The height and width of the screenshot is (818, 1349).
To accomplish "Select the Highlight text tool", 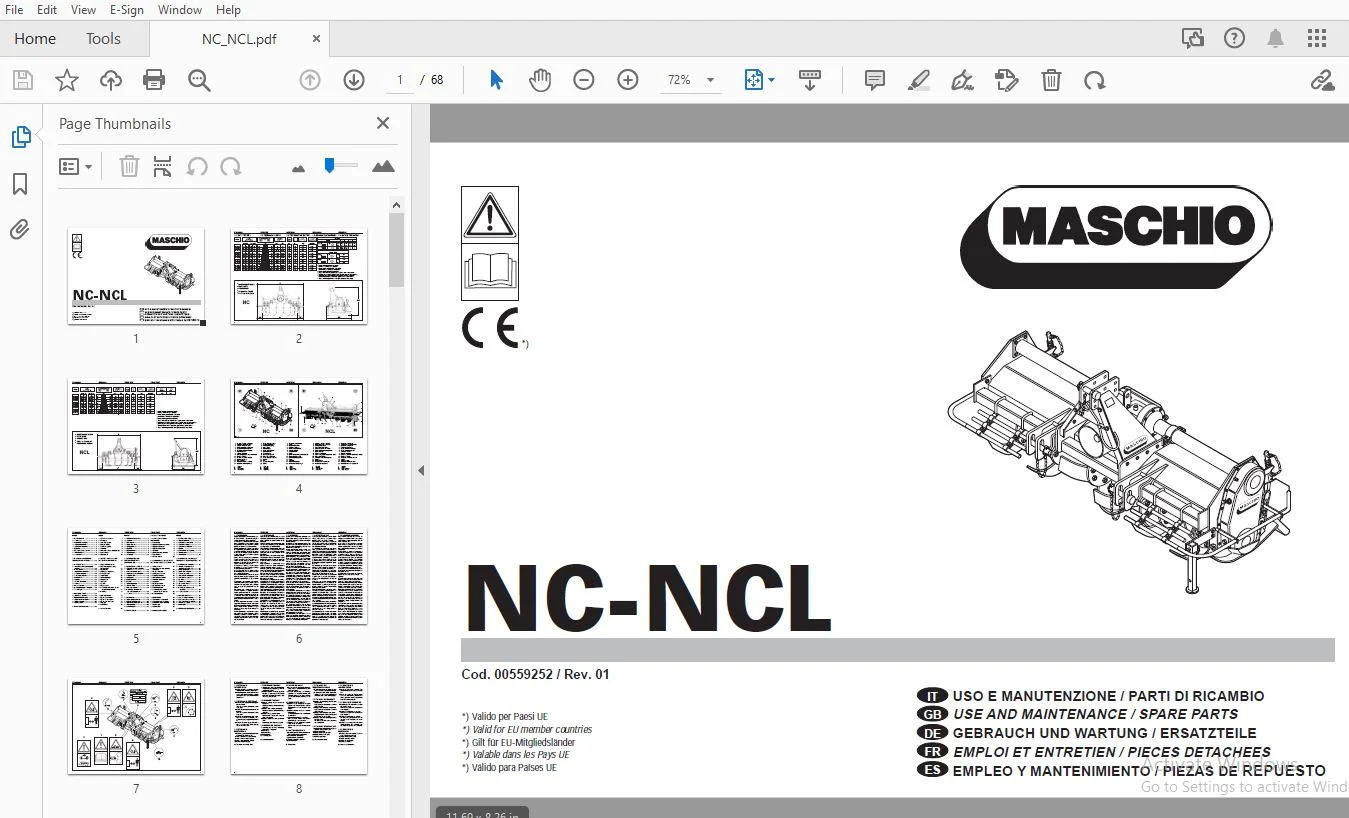I will tap(919, 80).
